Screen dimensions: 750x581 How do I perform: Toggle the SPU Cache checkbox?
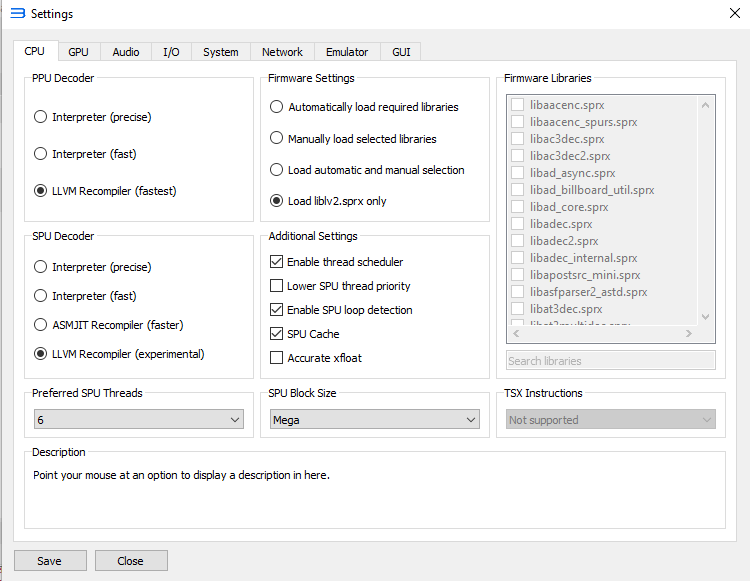pyautogui.click(x=277, y=334)
